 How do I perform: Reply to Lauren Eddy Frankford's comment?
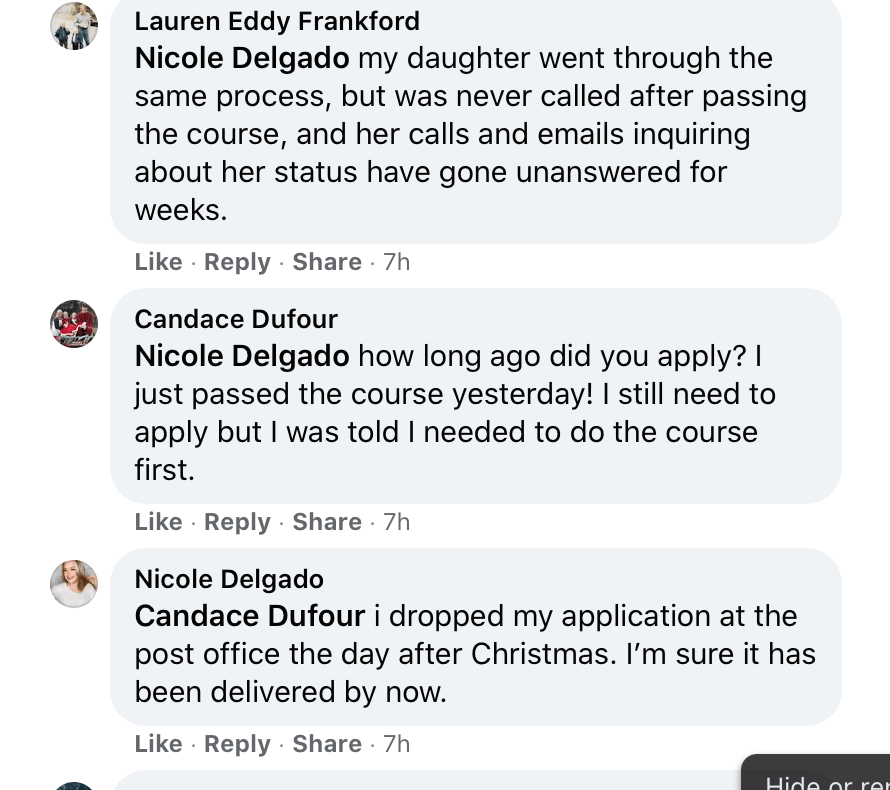pos(237,262)
